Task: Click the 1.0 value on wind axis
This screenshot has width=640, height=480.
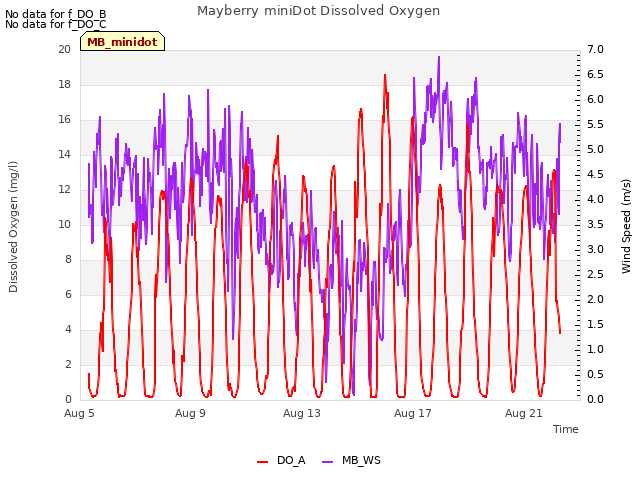Action: point(595,349)
